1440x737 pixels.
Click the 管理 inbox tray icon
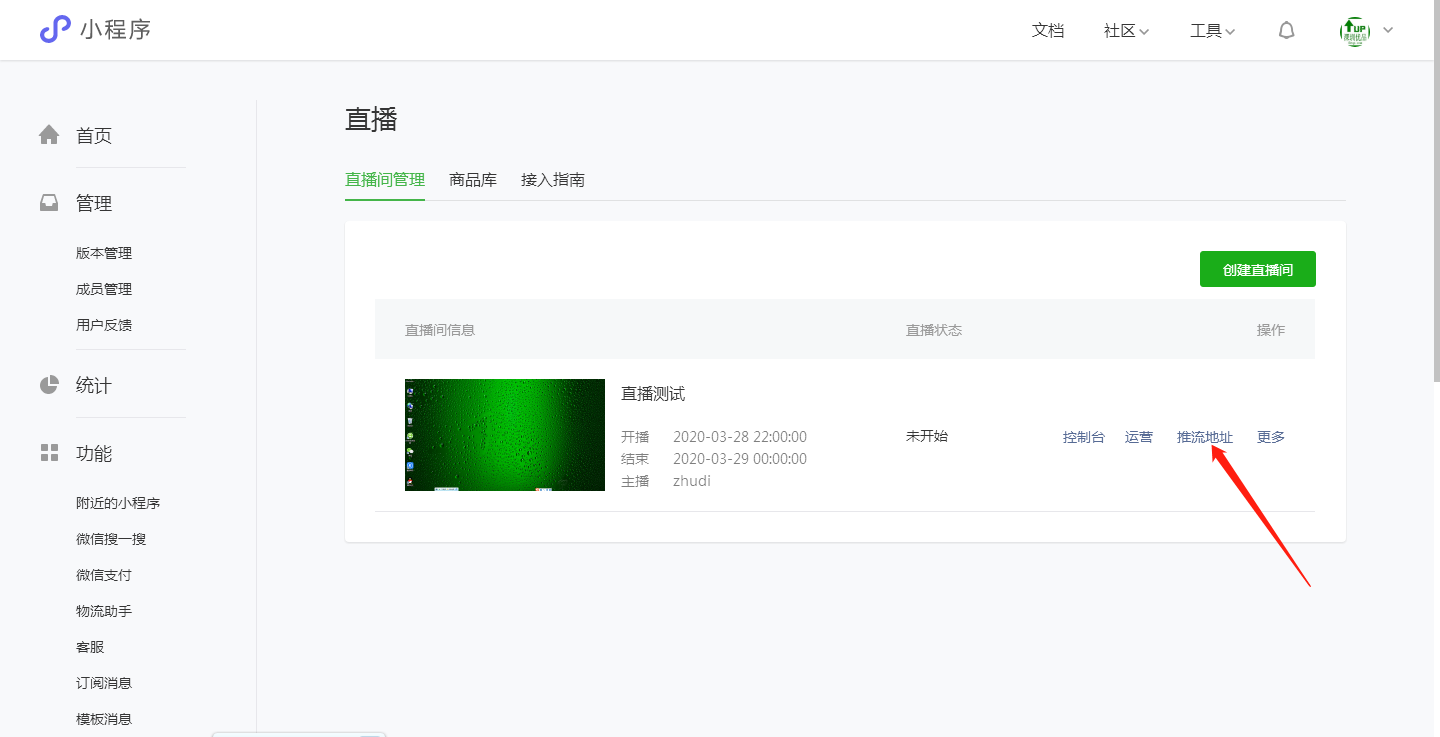[x=49, y=203]
